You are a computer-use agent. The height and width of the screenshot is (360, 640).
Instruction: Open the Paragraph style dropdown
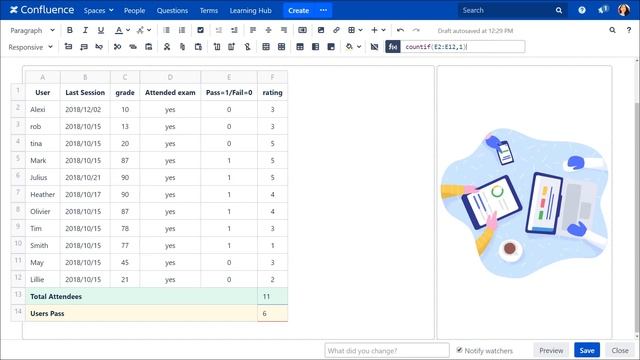[x=32, y=31]
